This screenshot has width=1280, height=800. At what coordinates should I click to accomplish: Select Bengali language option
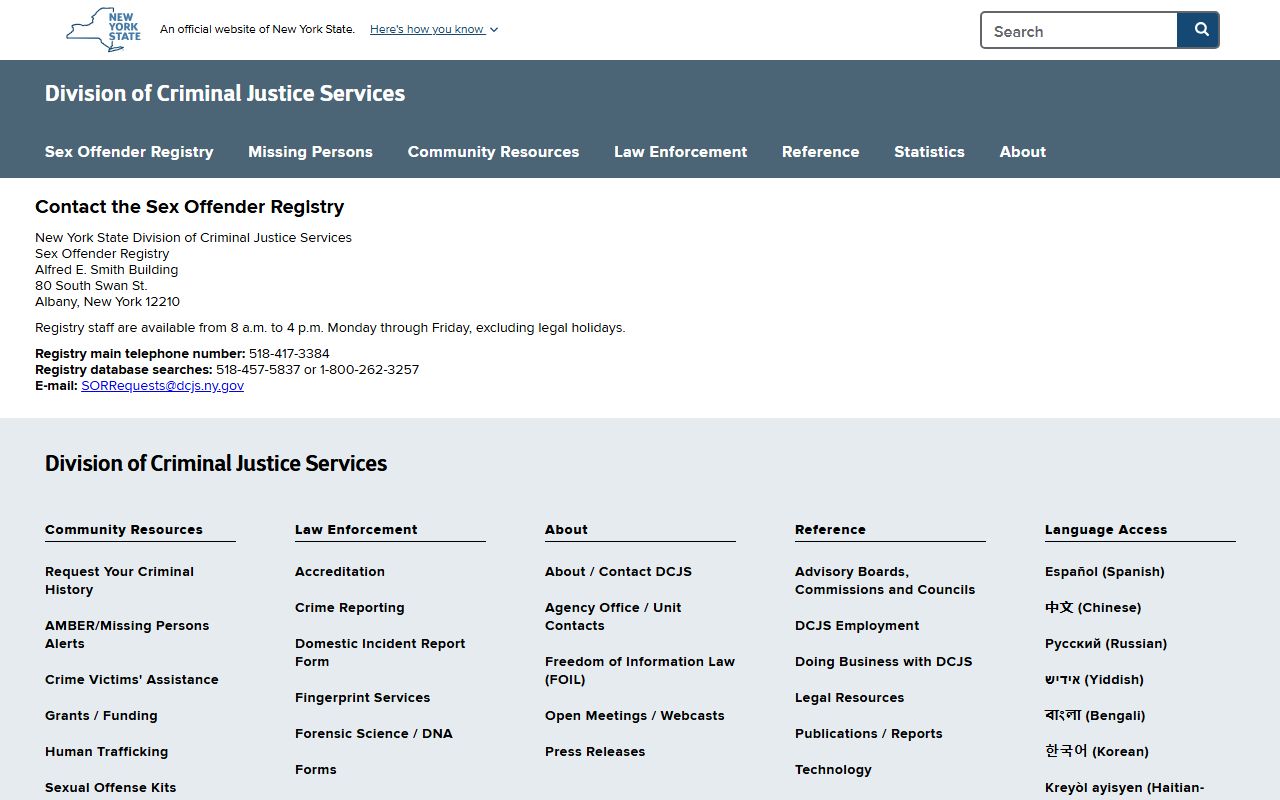1095,715
